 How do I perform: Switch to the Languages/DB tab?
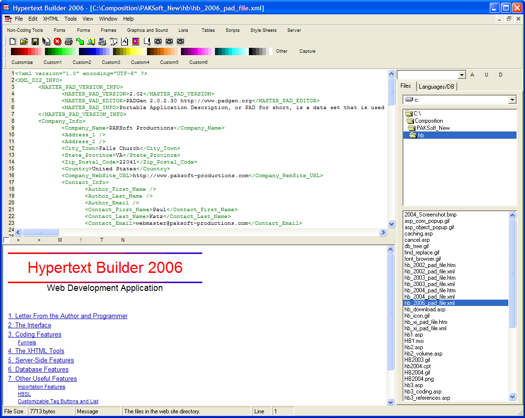[436, 87]
